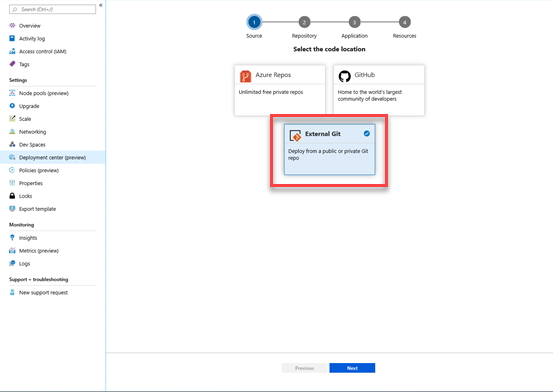Screen dimensions: 553x392
Task: Click the sidebar Search input field
Action: [52, 9]
